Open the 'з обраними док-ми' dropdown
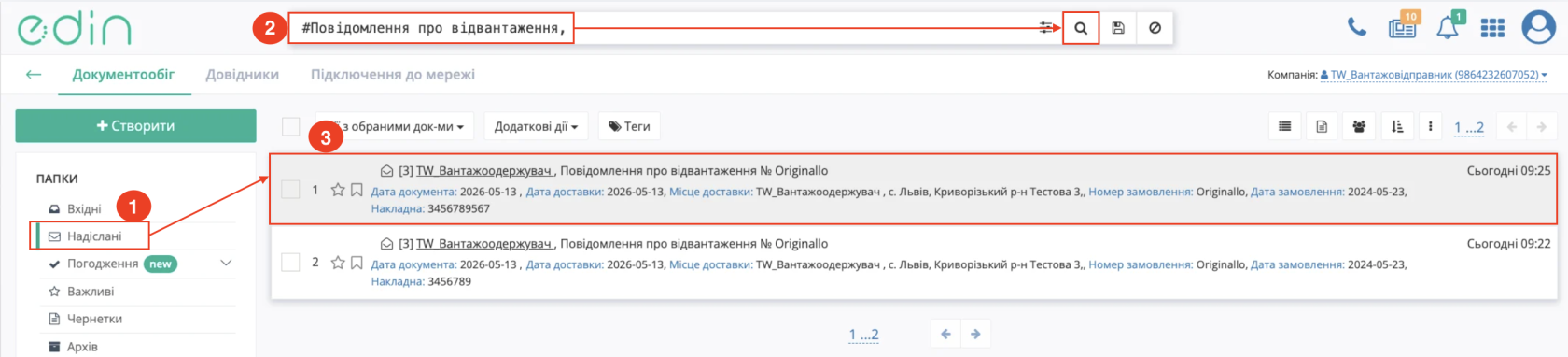Screen dimensions: 1568x357 tap(396, 126)
